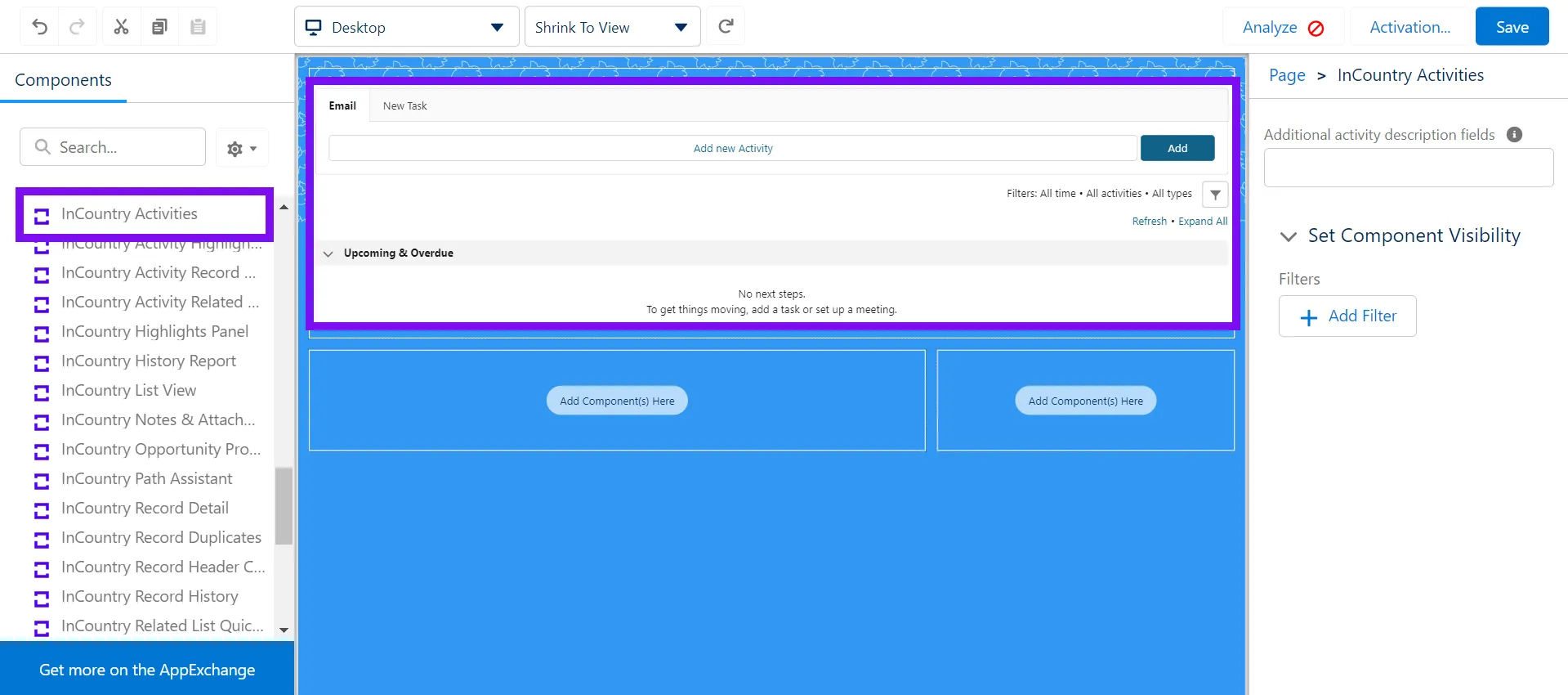The width and height of the screenshot is (1568, 695).
Task: Open the Desktop form factor dropdown
Action: pyautogui.click(x=406, y=27)
